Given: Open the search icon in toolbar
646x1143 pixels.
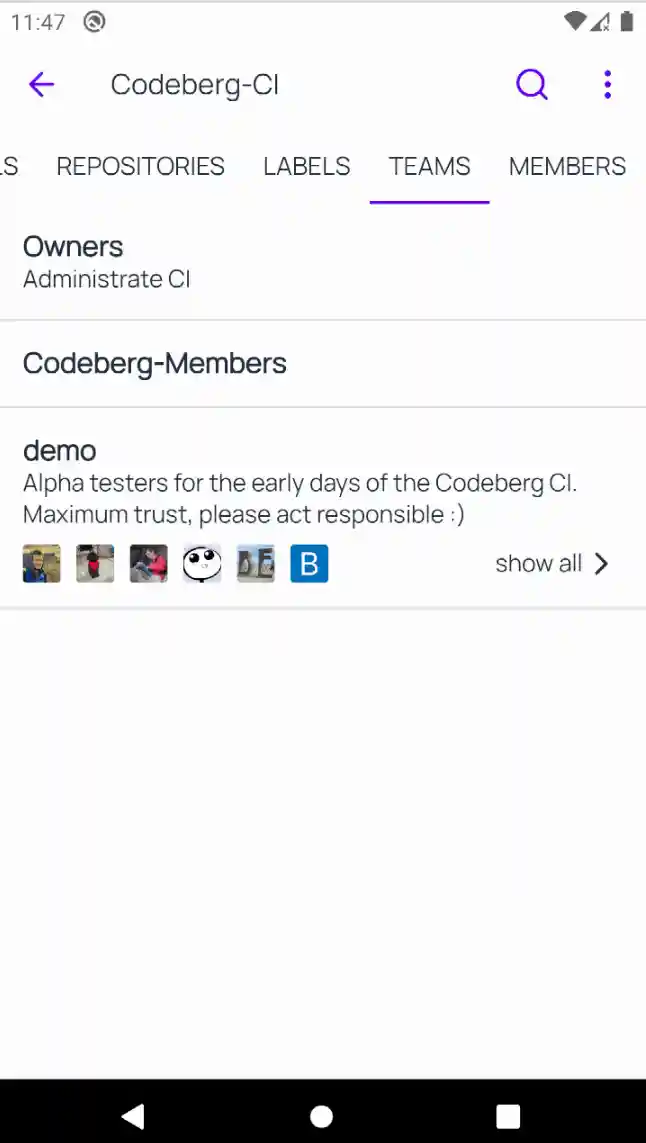Looking at the screenshot, I should tap(532, 85).
